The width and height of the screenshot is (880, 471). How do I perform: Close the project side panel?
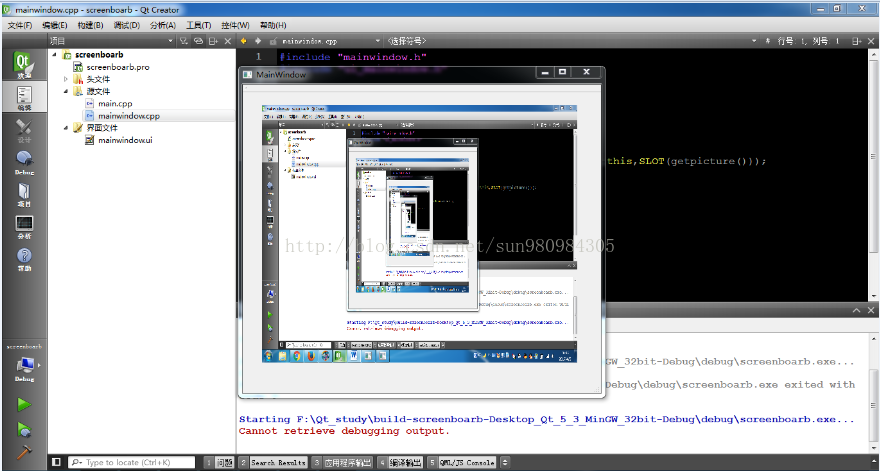coord(228,41)
